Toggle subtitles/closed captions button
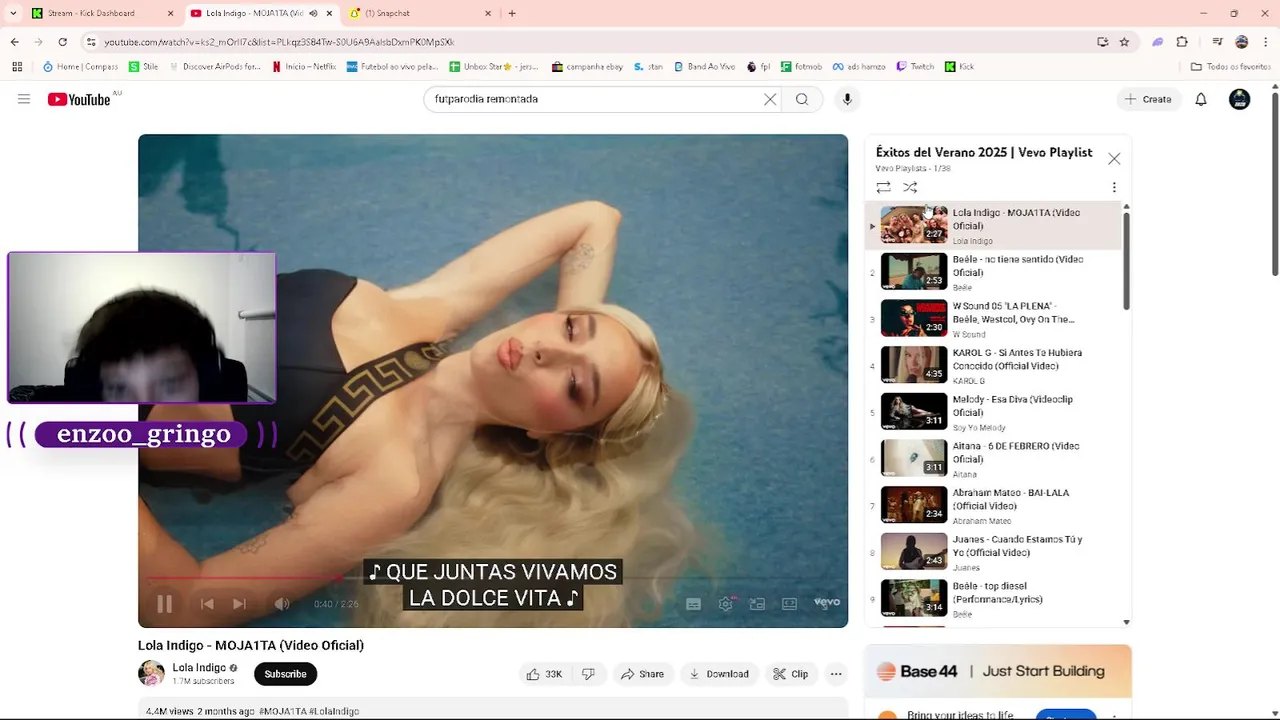Screen dimensions: 1280x720 693,603
